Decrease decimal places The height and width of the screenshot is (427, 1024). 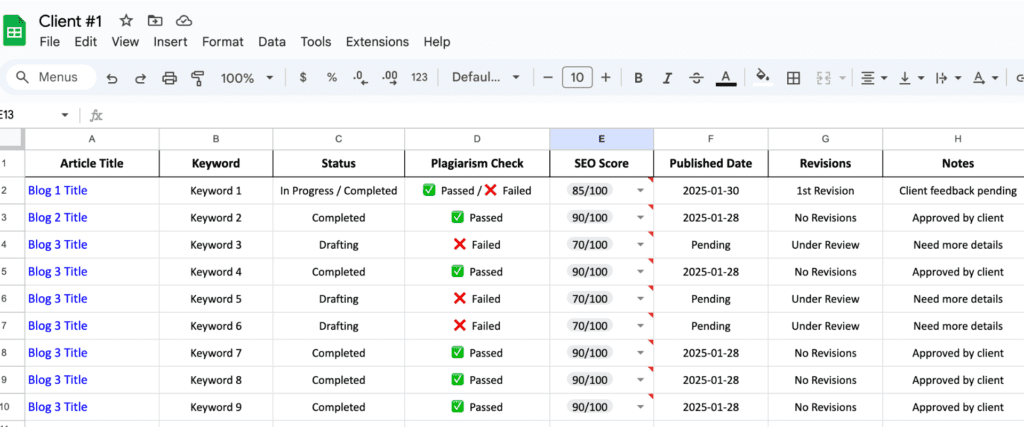360,78
